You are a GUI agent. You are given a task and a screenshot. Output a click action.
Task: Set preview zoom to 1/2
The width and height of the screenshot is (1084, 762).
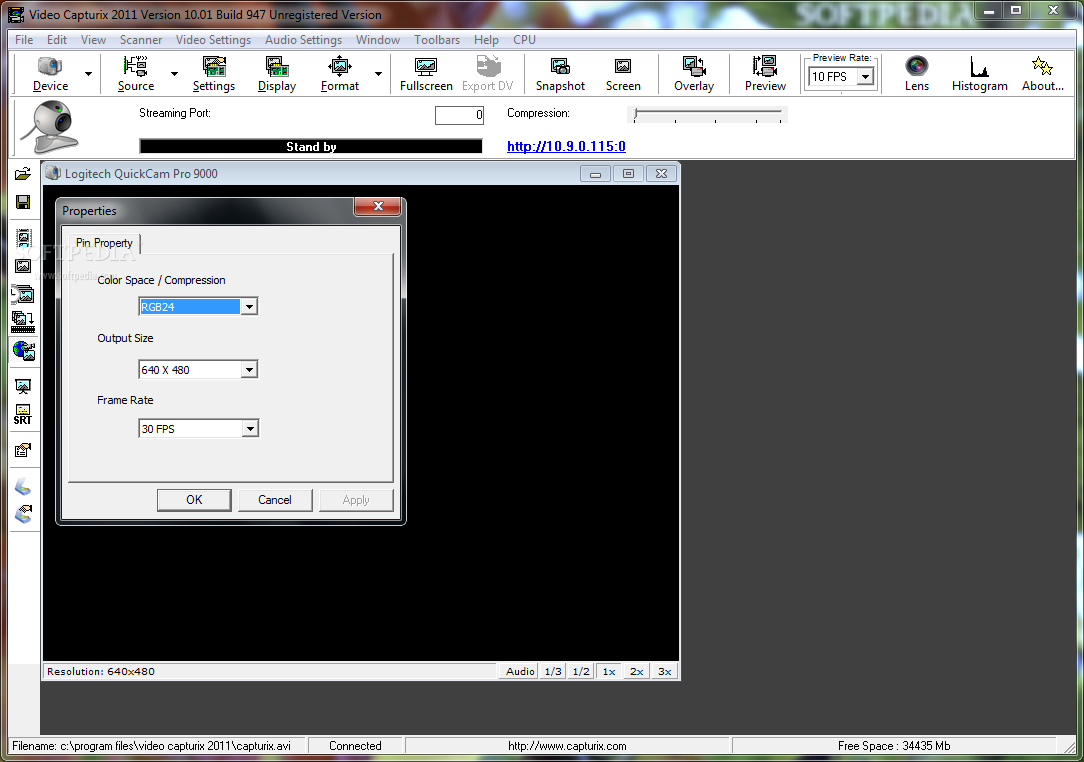pos(581,671)
